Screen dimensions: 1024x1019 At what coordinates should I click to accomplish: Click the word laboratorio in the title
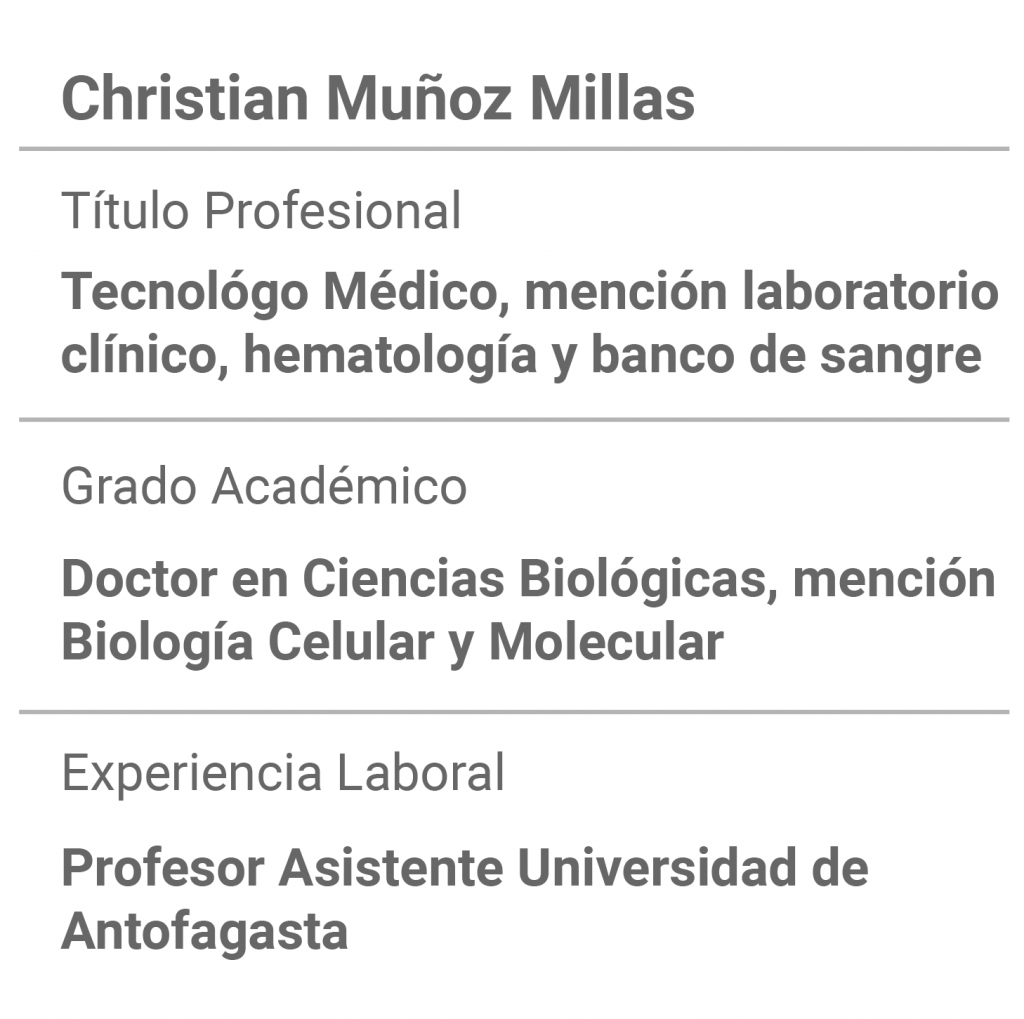(871, 290)
